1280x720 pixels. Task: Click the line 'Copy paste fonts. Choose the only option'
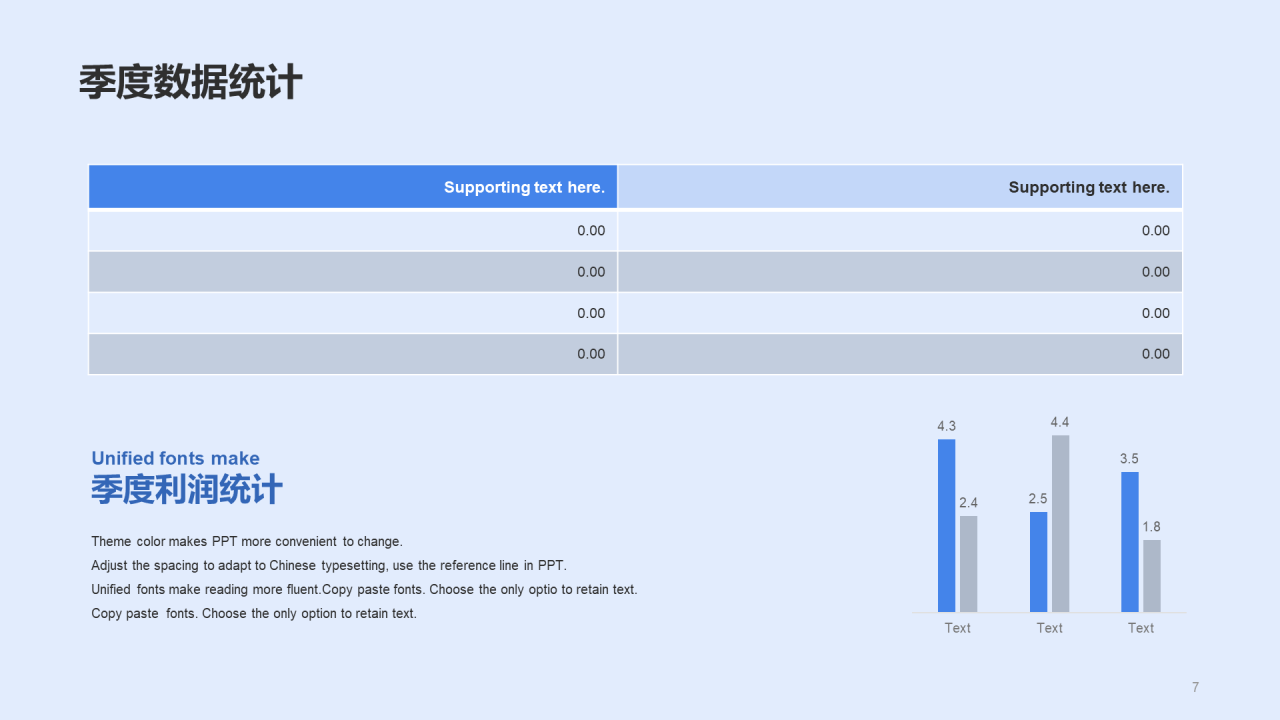coord(254,614)
